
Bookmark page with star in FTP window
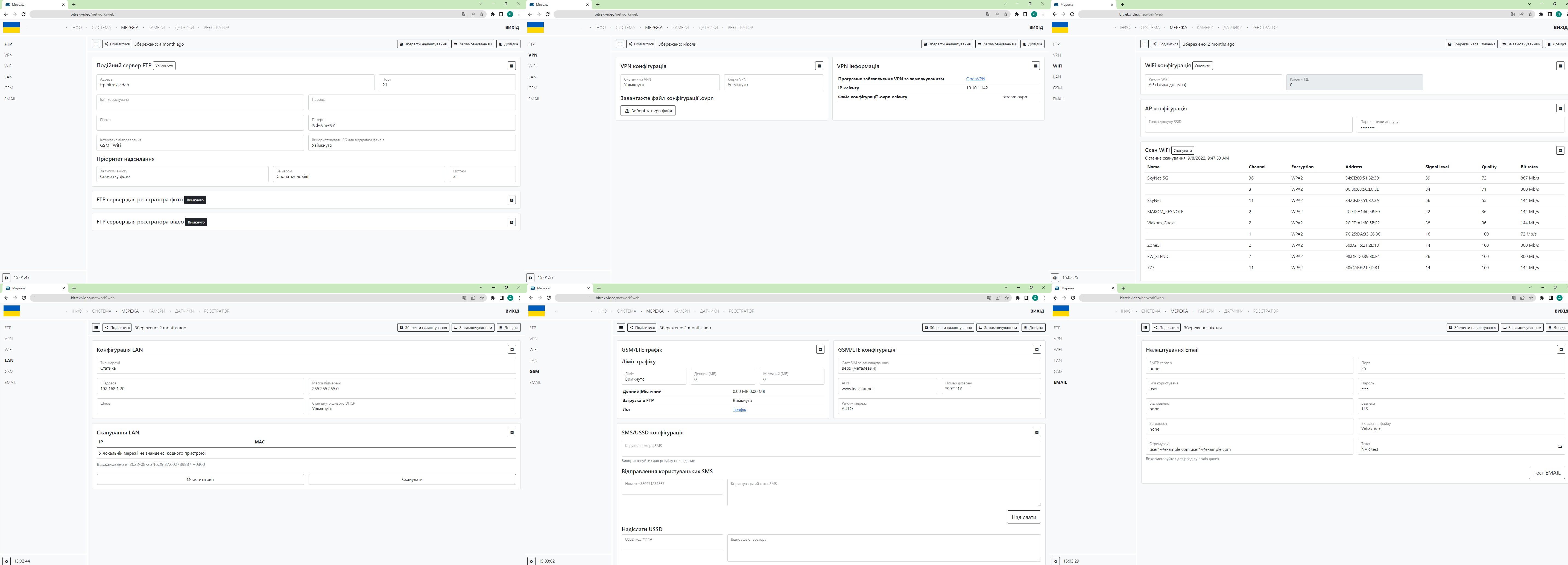(x=481, y=14)
